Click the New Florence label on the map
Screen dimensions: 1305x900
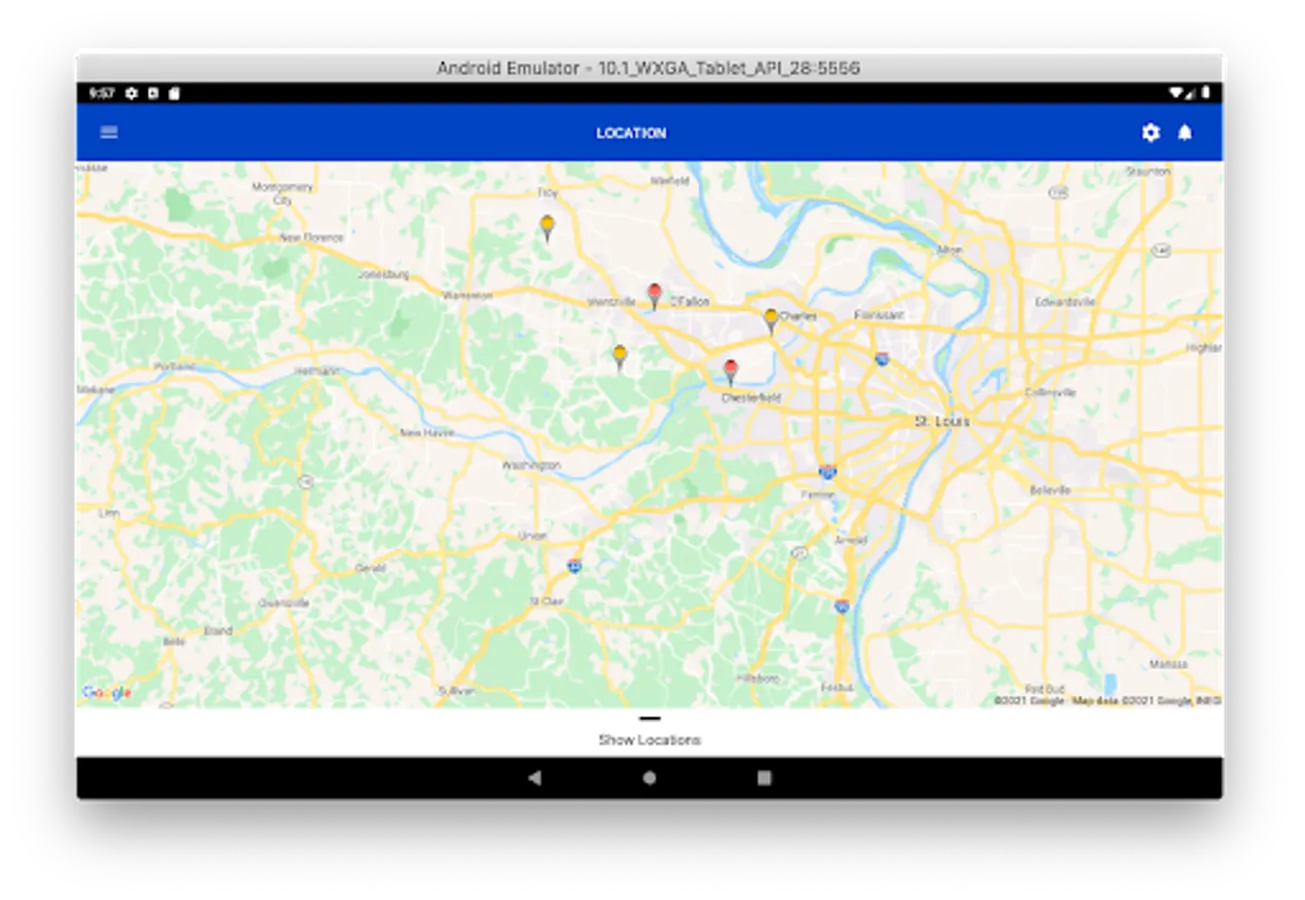click(312, 238)
